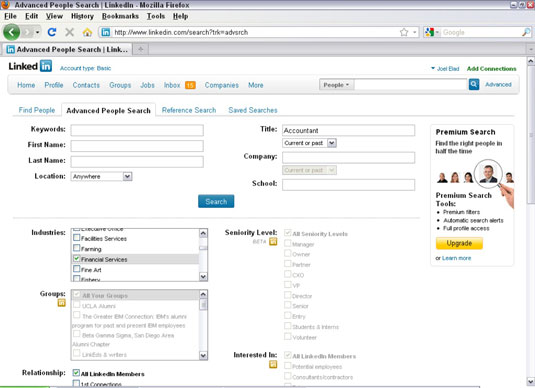Switch to the Saved Searches tab

point(253,110)
